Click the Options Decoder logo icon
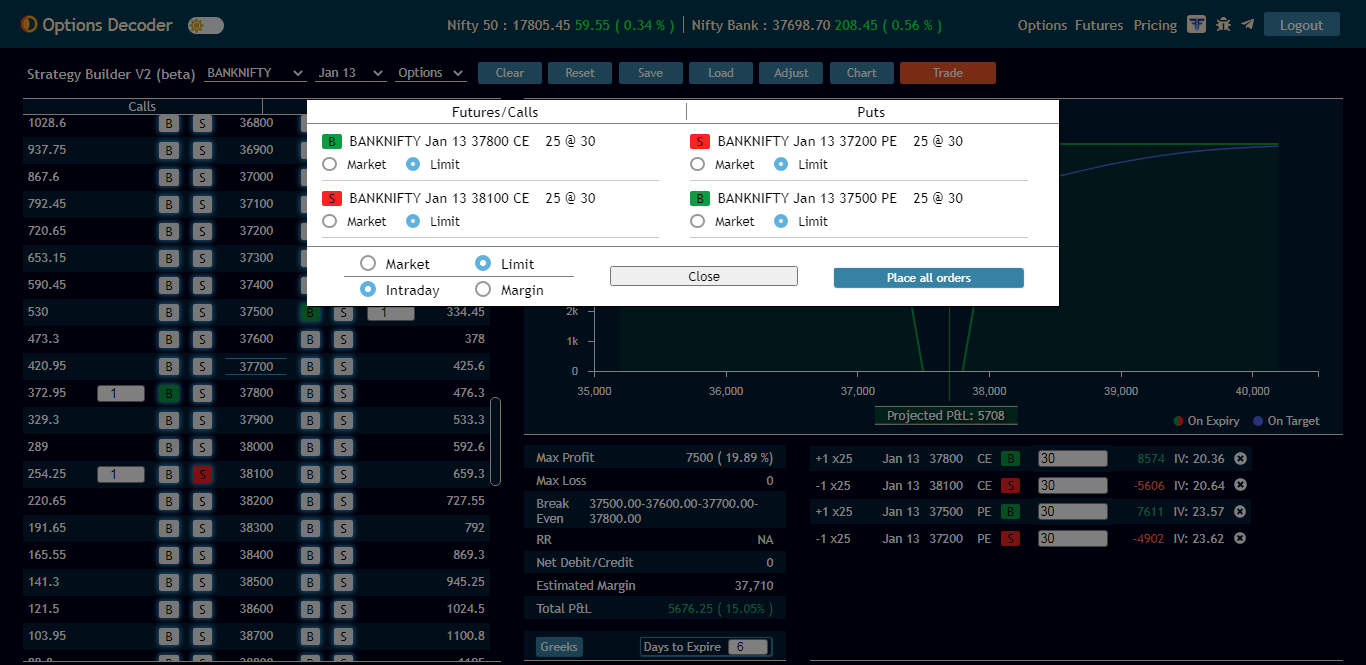Image resolution: width=1366 pixels, height=665 pixels. (x=29, y=24)
